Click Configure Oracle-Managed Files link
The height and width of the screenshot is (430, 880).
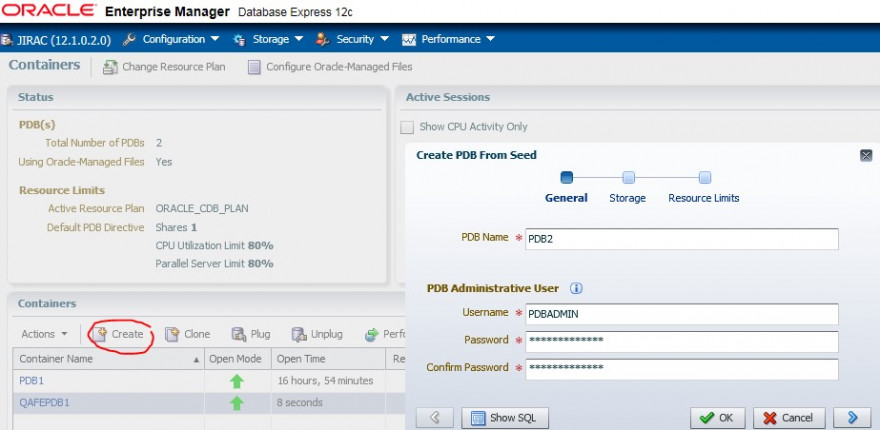339,67
